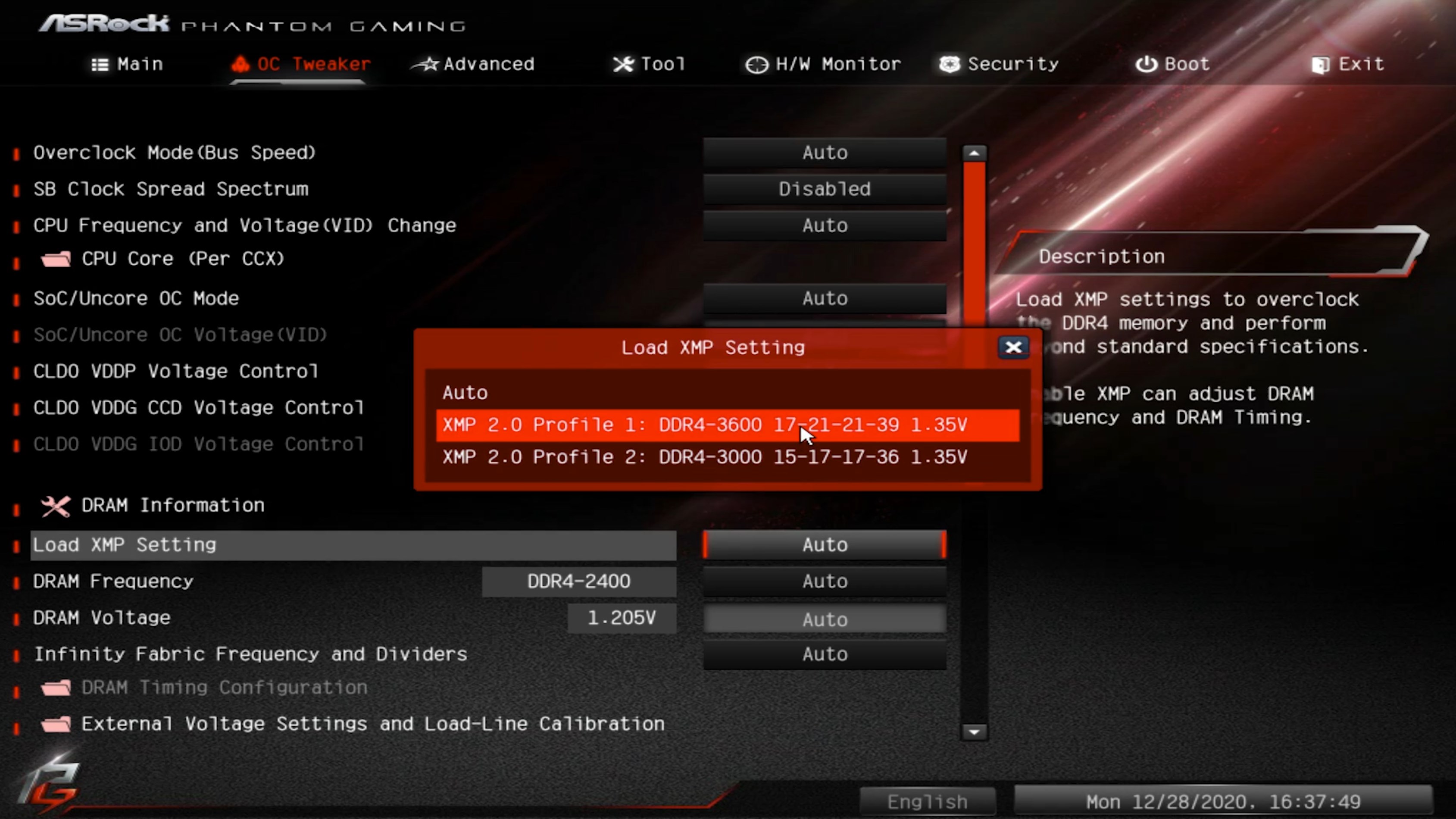Go to the Tool tab
This screenshot has width=1456, height=819.
point(650,64)
